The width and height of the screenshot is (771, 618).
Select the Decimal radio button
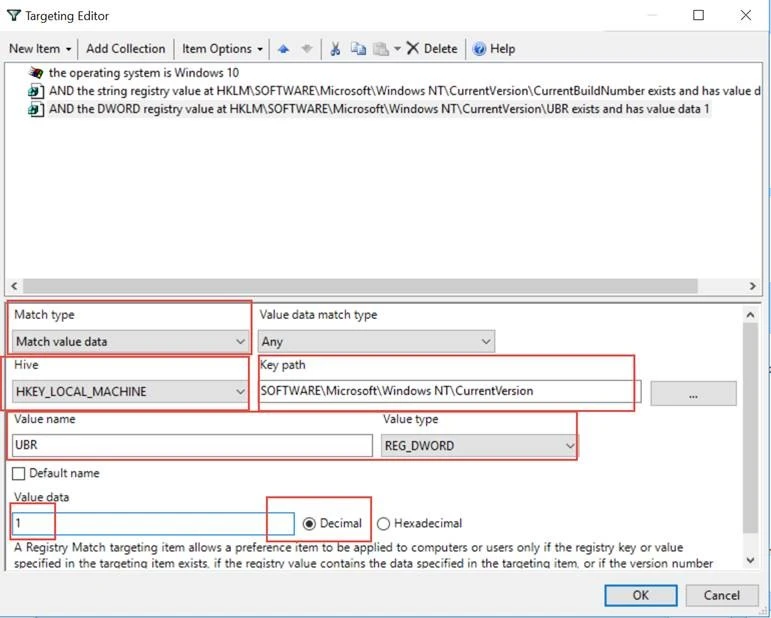(x=310, y=523)
